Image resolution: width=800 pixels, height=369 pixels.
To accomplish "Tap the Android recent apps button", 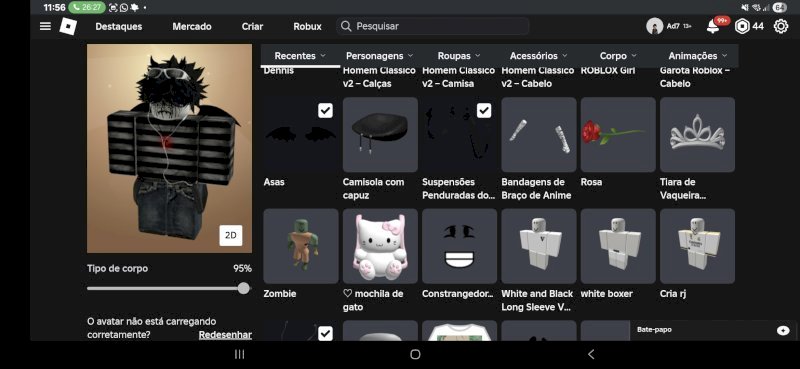I will tap(239, 354).
